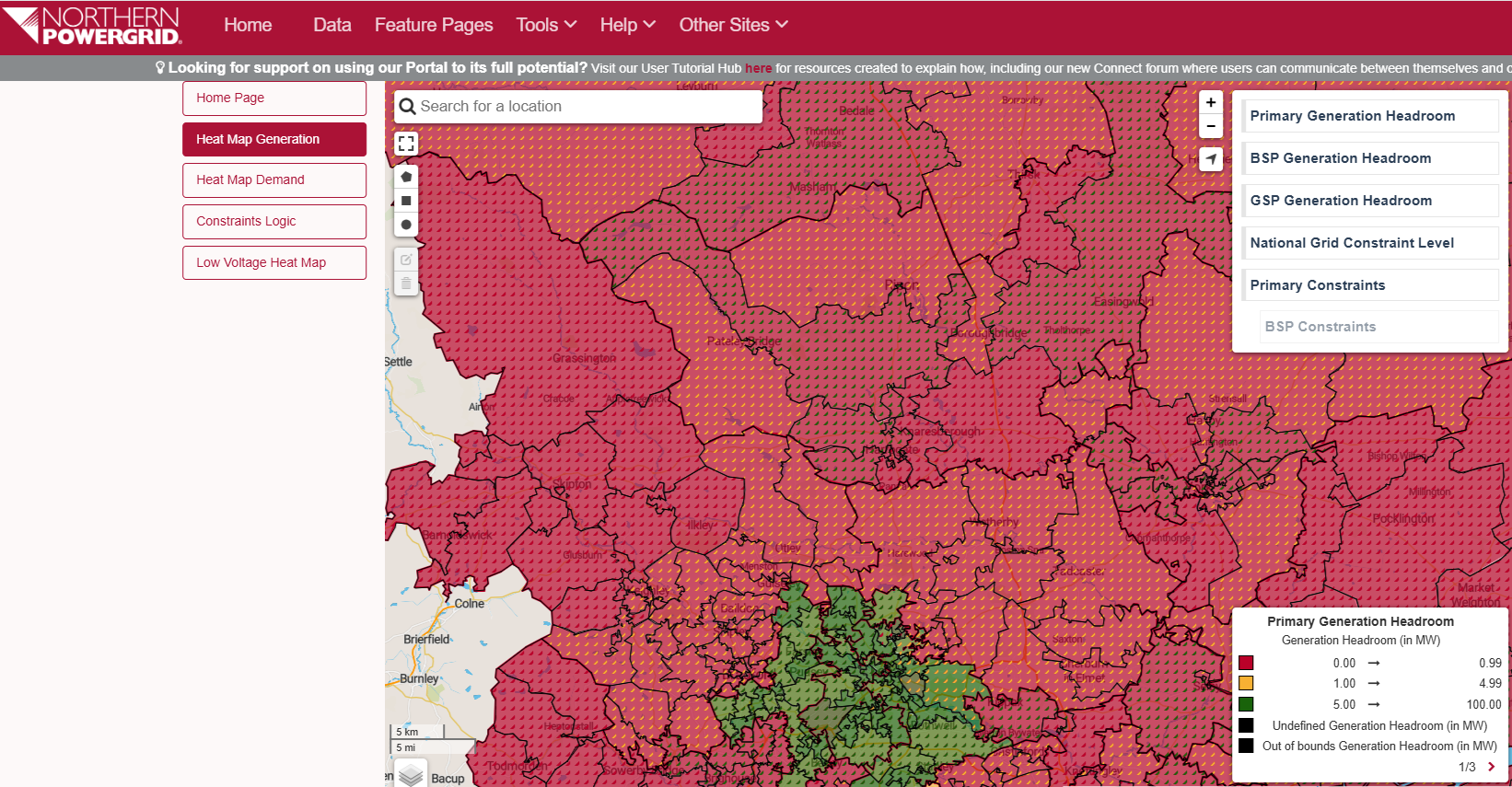Screen dimensions: 1512x787
Task: Open the map layers stack icon
Action: coord(411,775)
